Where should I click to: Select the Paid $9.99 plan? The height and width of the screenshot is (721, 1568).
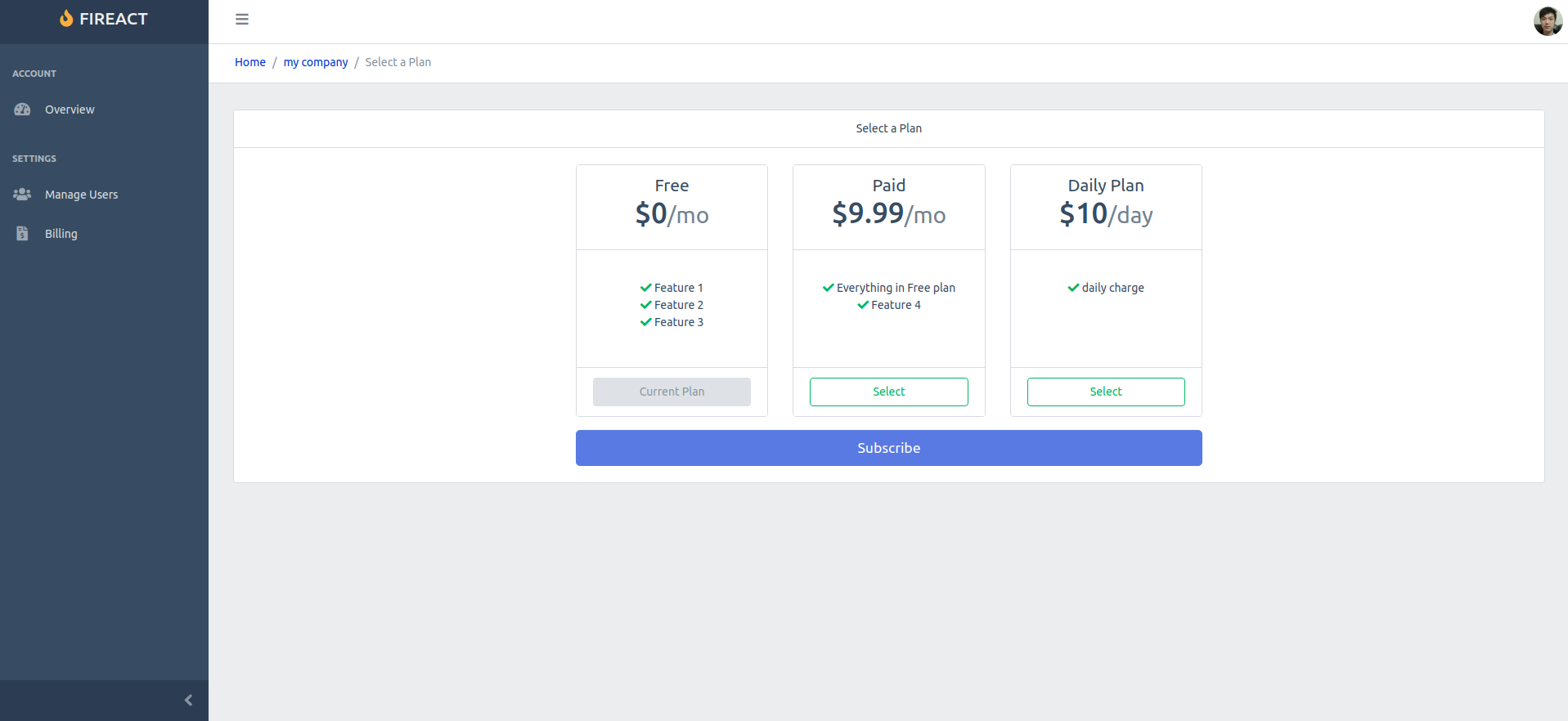888,392
